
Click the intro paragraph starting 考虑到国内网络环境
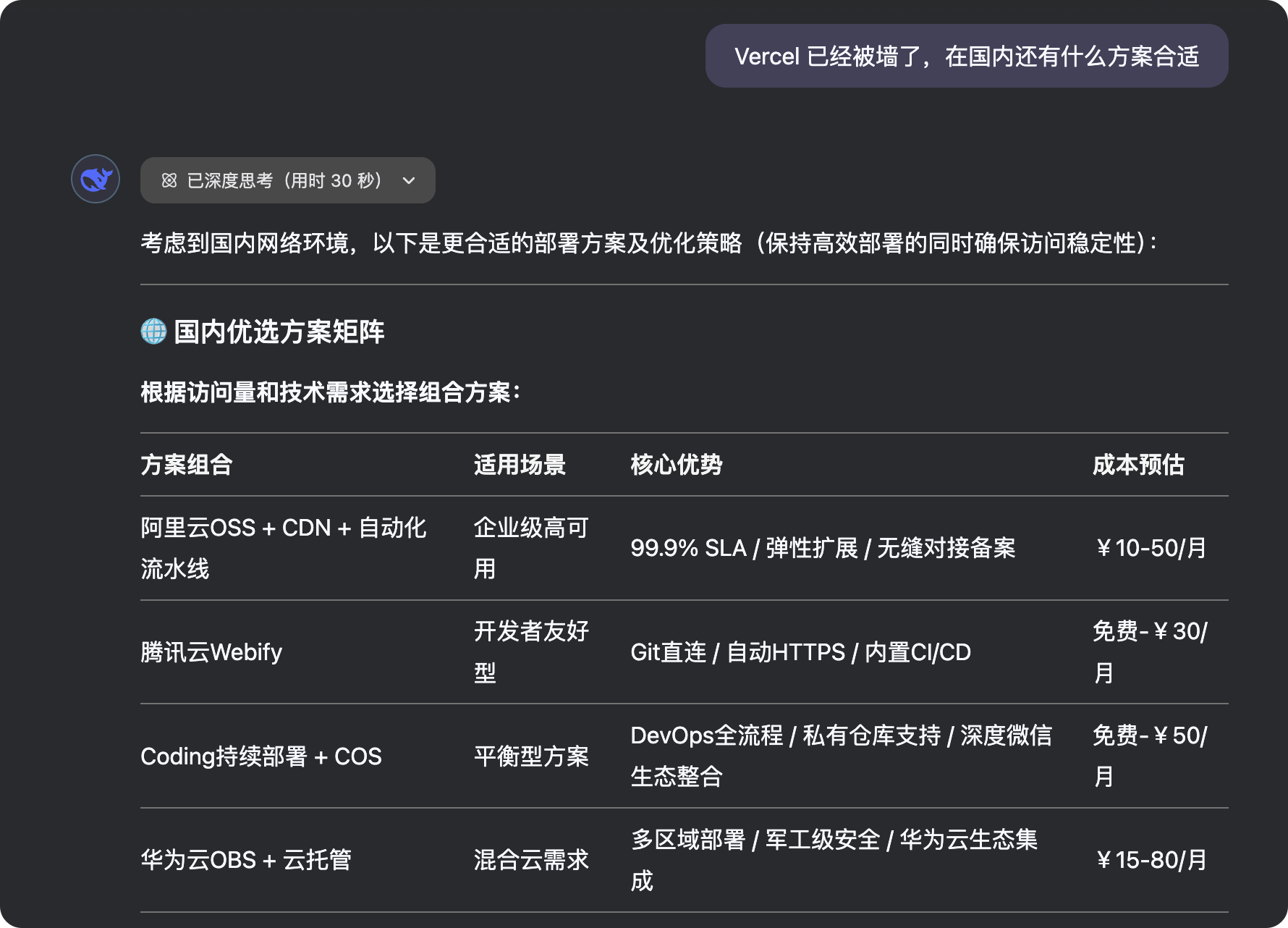click(x=649, y=243)
